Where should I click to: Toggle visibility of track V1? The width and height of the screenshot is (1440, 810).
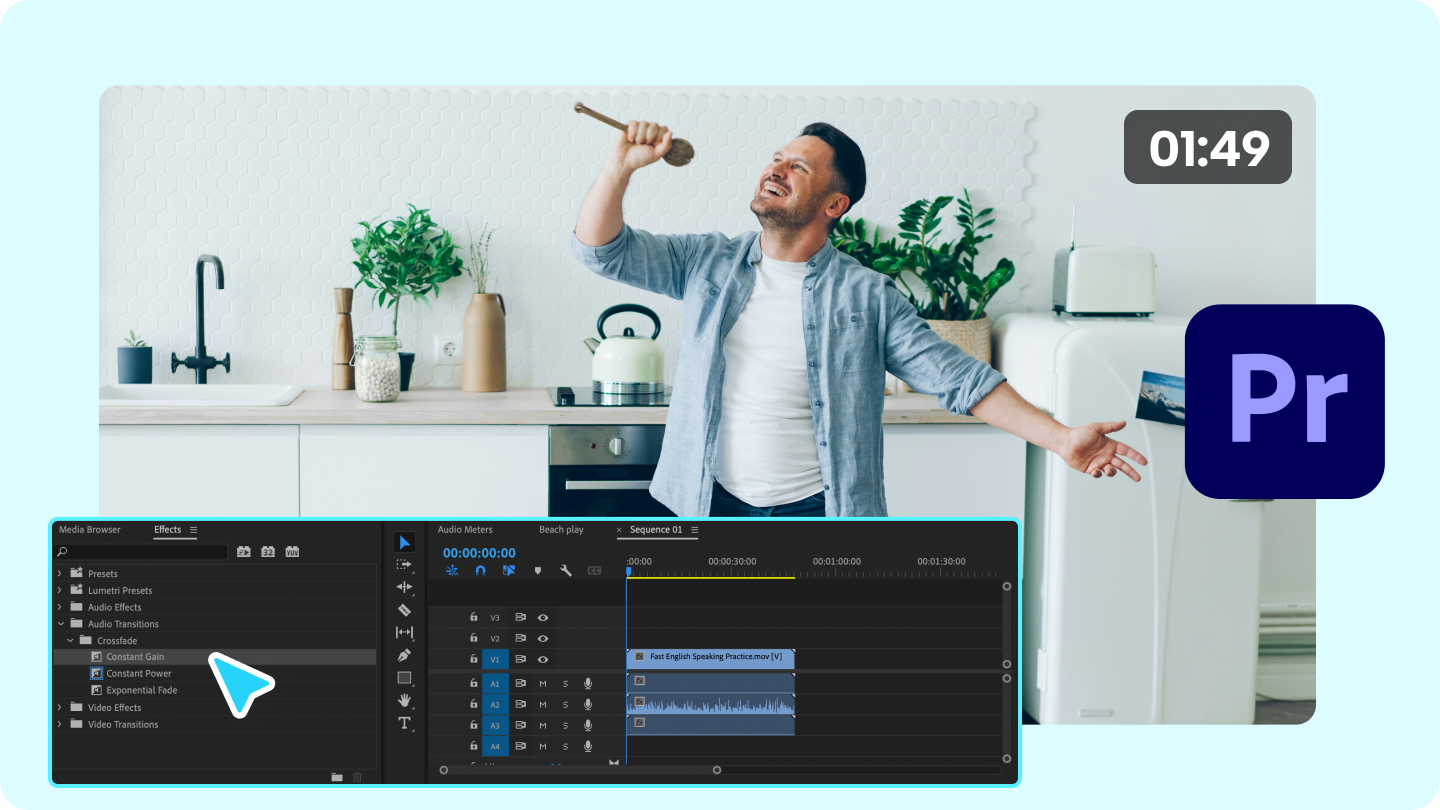coord(542,658)
